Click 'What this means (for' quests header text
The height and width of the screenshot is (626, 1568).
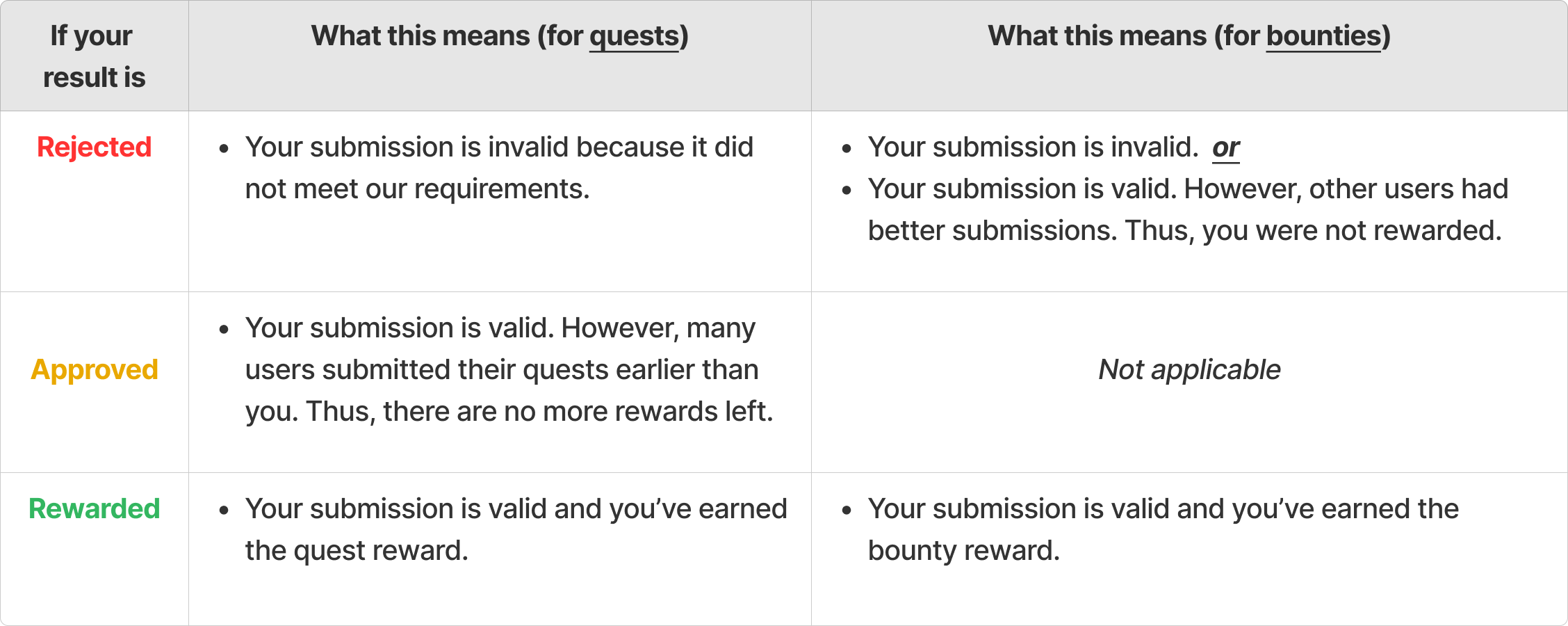(x=446, y=36)
